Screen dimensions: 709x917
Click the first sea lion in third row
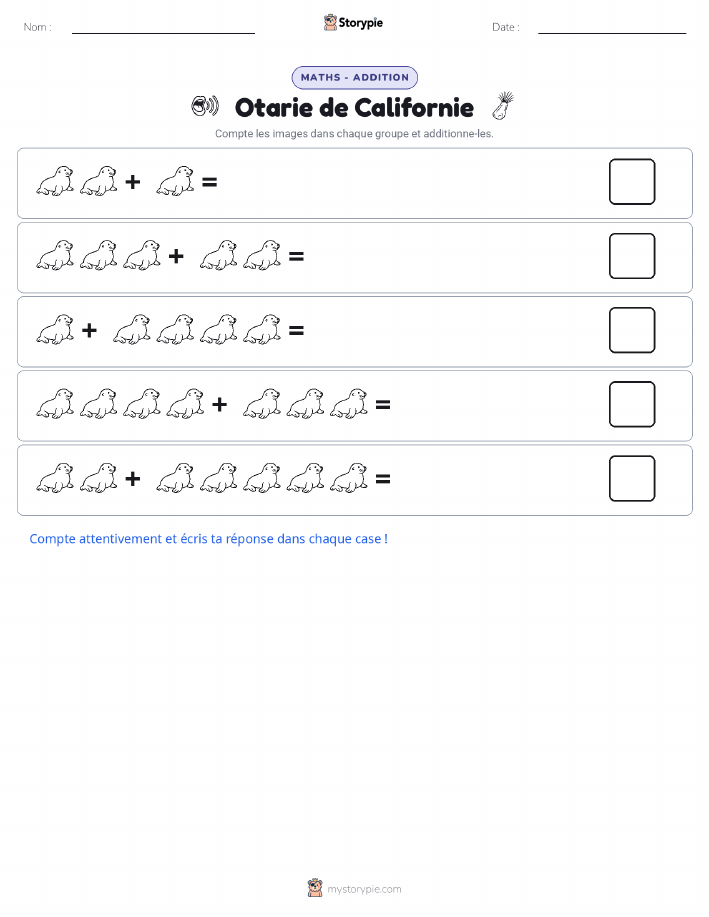point(55,329)
